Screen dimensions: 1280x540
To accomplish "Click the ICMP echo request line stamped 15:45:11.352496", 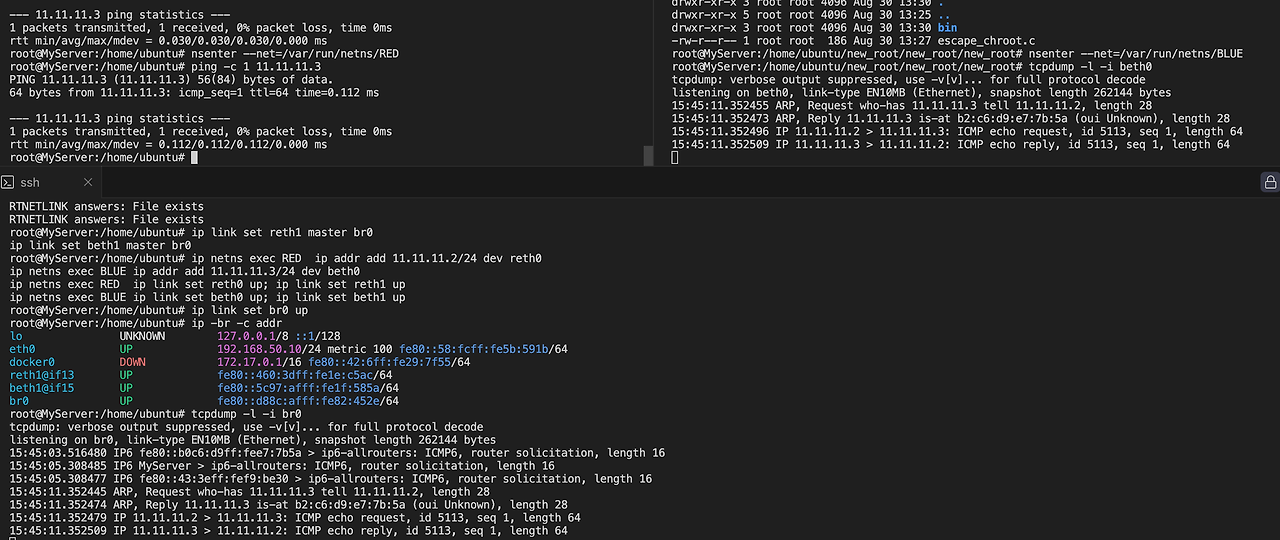I will (957, 131).
